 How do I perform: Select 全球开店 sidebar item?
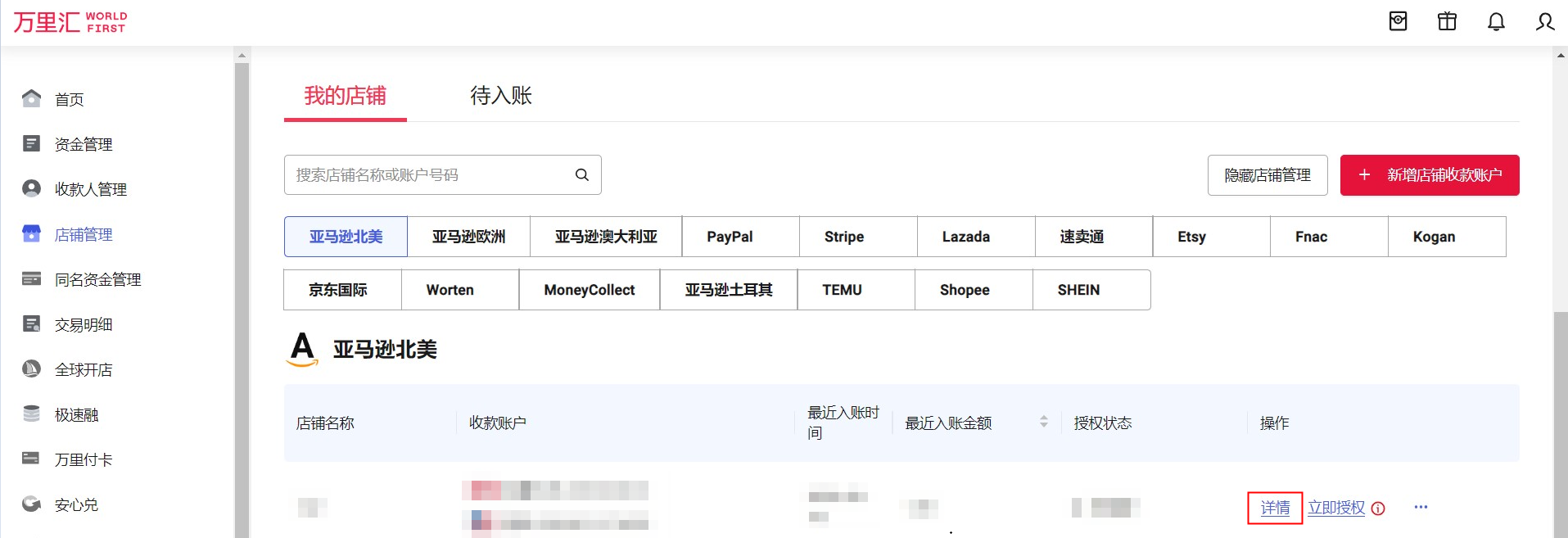pos(83,369)
